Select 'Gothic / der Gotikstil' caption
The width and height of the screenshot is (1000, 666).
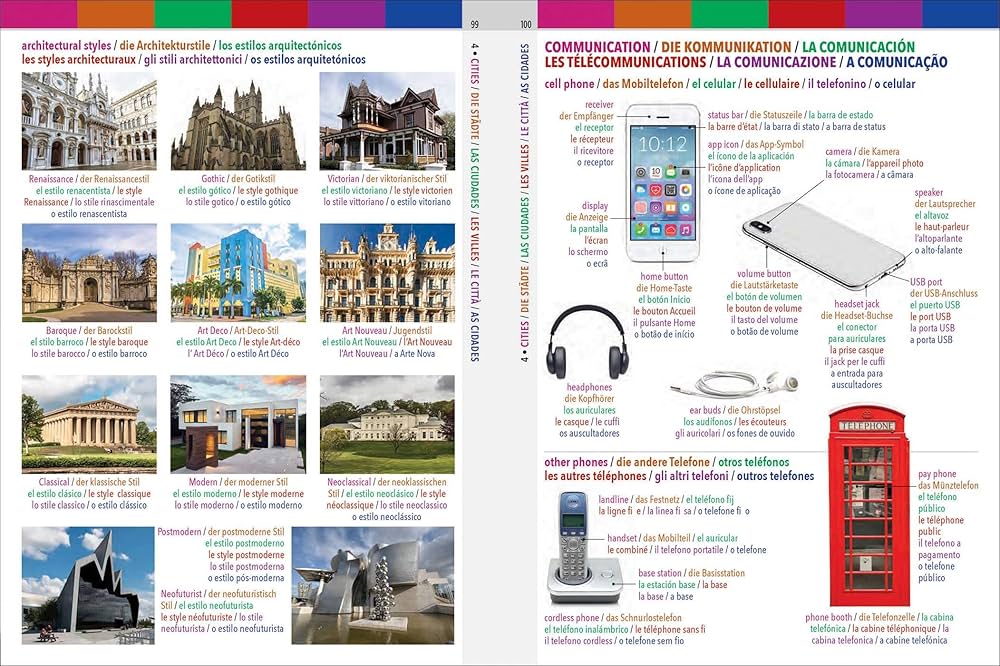tap(238, 179)
